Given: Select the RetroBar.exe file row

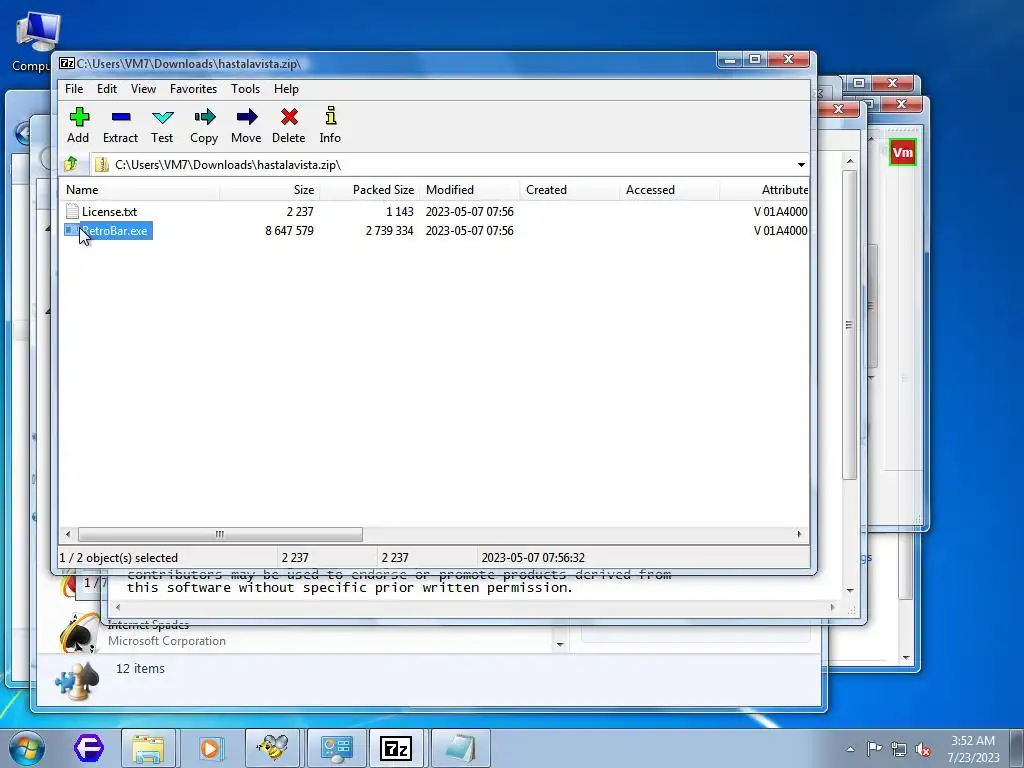Looking at the screenshot, I should (x=435, y=231).
